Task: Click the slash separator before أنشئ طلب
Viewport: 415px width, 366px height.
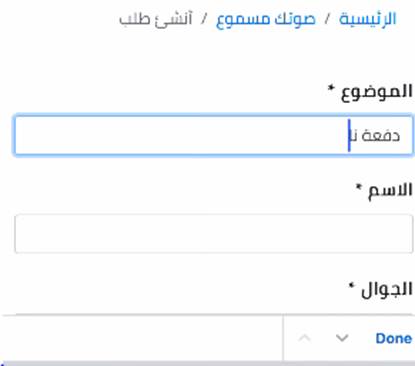Action: point(204,19)
